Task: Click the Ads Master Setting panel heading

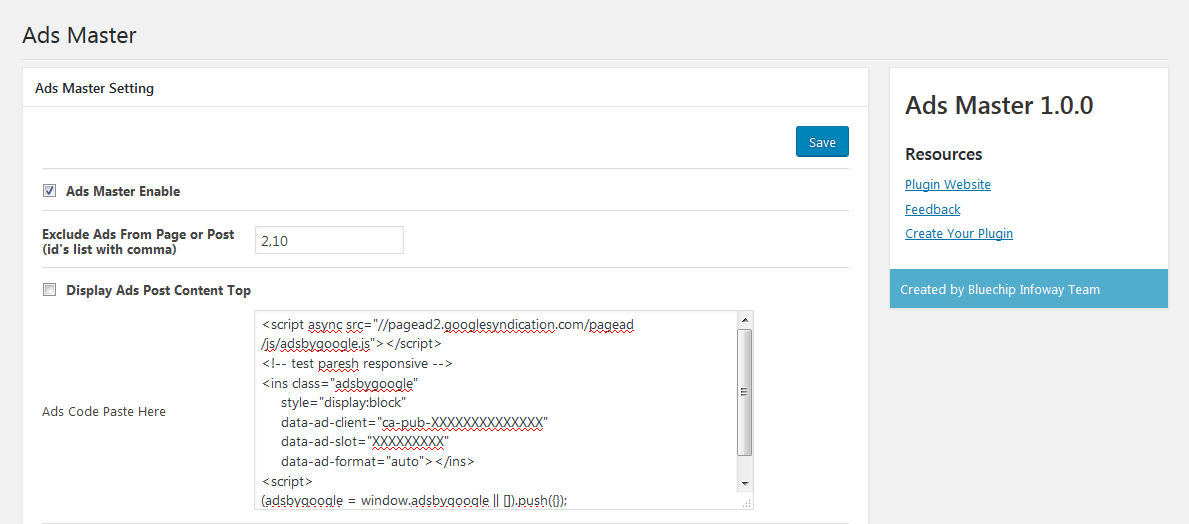Action: coord(94,88)
